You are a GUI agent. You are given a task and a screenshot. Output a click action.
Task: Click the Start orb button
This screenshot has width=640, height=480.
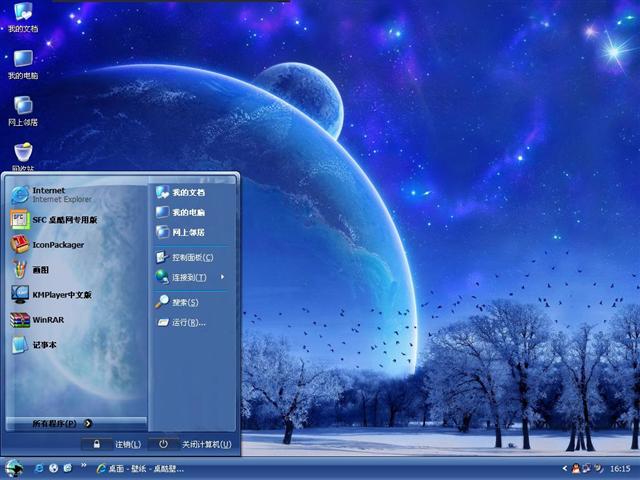(x=14, y=468)
